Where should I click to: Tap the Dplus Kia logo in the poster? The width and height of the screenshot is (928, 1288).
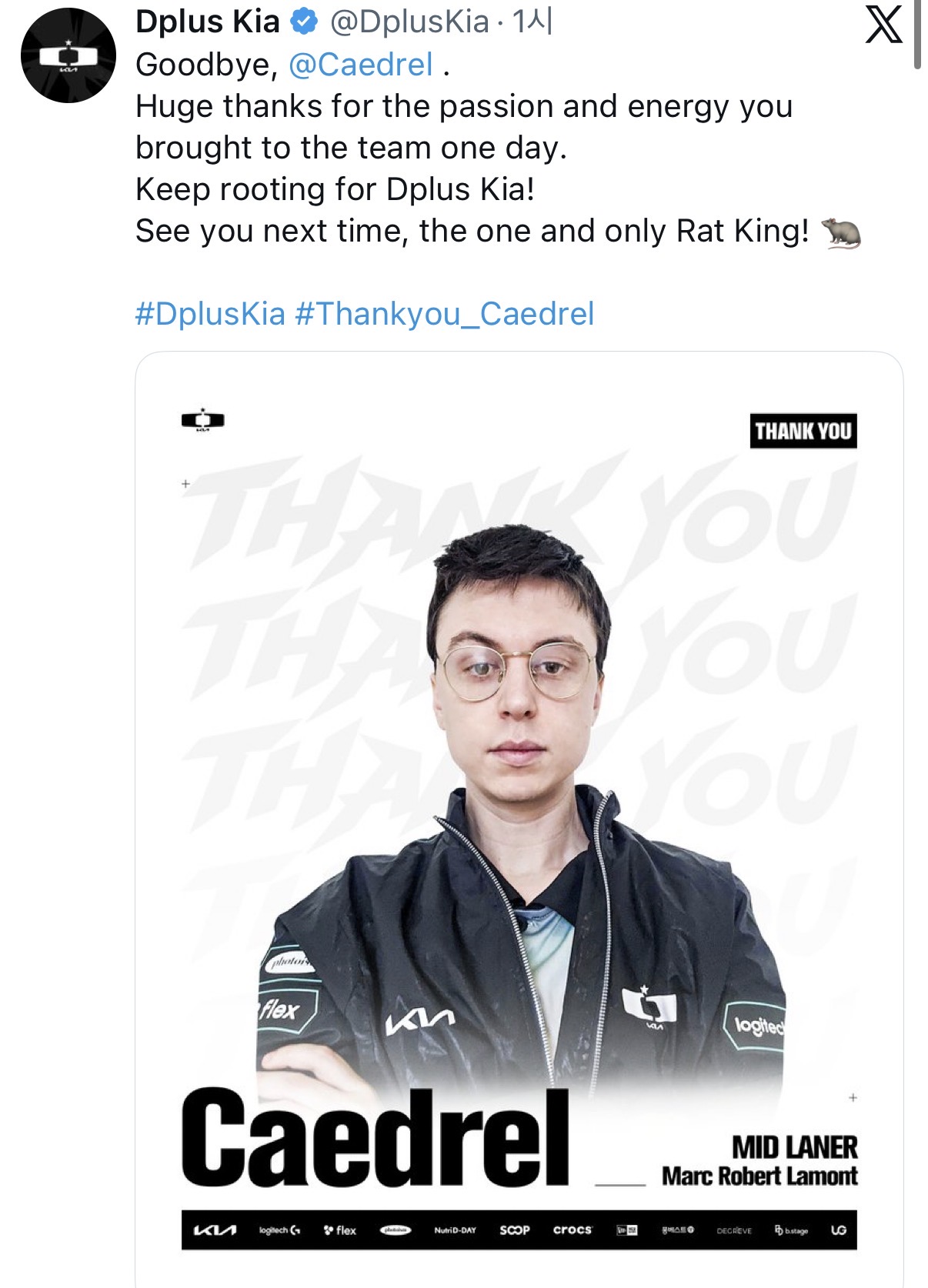(x=203, y=420)
